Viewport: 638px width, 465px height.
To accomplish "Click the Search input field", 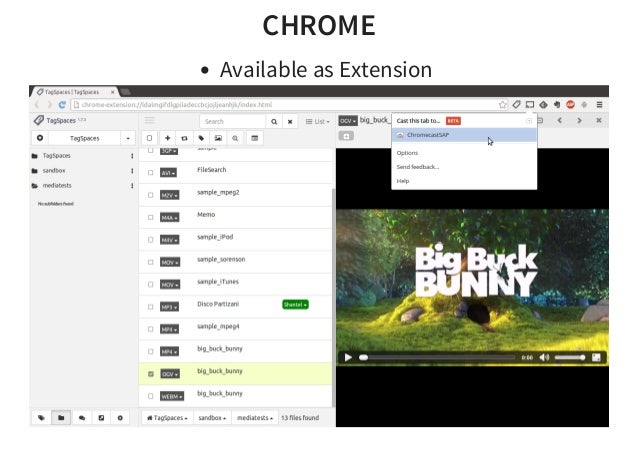I will (233, 122).
